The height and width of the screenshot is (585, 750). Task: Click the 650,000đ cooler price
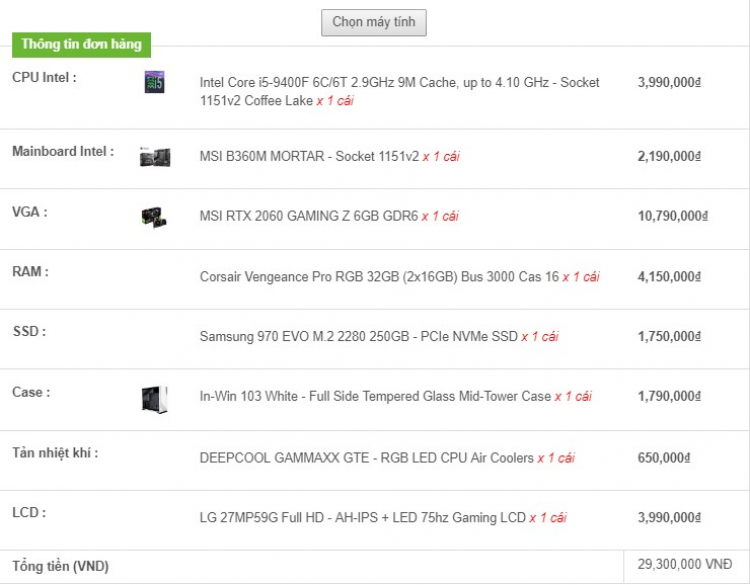coord(664,458)
